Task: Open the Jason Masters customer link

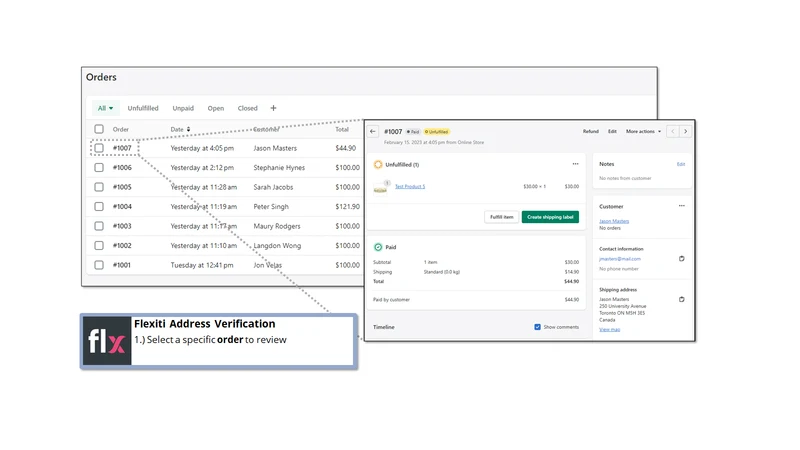Action: click(x=614, y=221)
